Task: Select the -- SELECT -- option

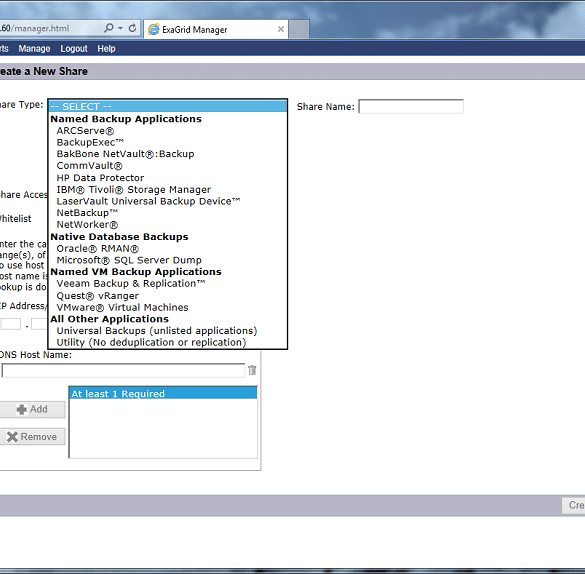Action: pos(168,106)
